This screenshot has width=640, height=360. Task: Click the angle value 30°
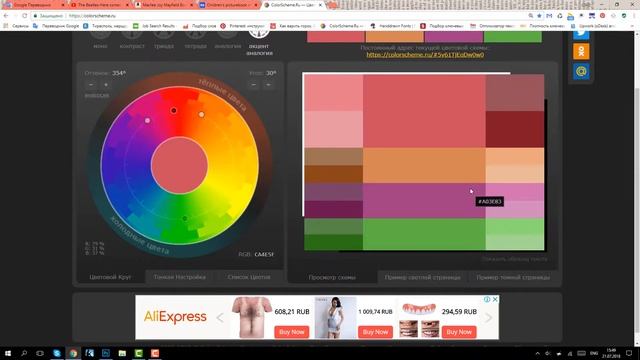pos(271,73)
